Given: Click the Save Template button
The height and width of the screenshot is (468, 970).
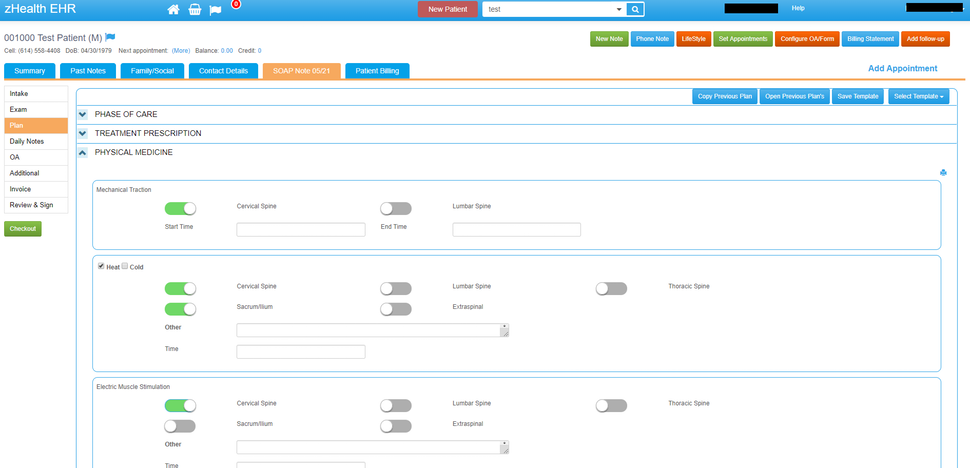Looking at the screenshot, I should click(x=858, y=96).
